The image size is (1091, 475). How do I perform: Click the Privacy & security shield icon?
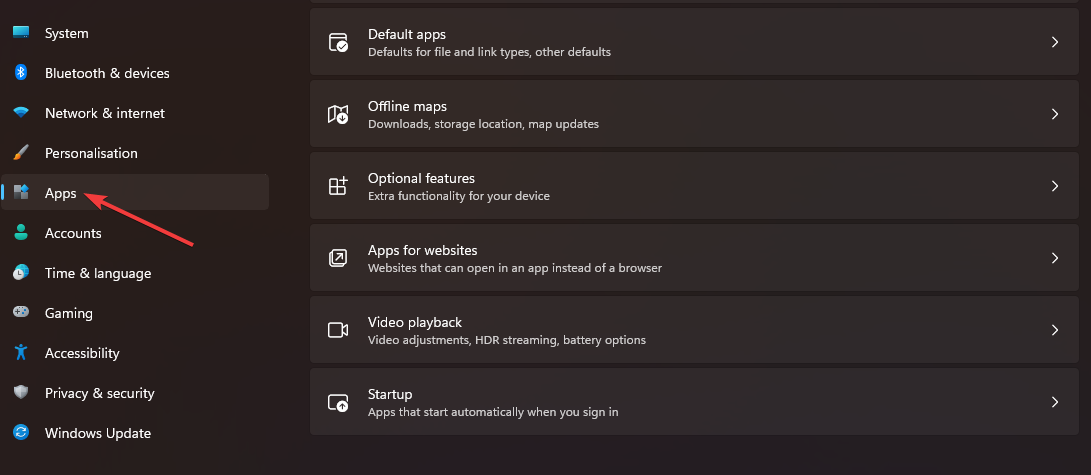[21, 393]
